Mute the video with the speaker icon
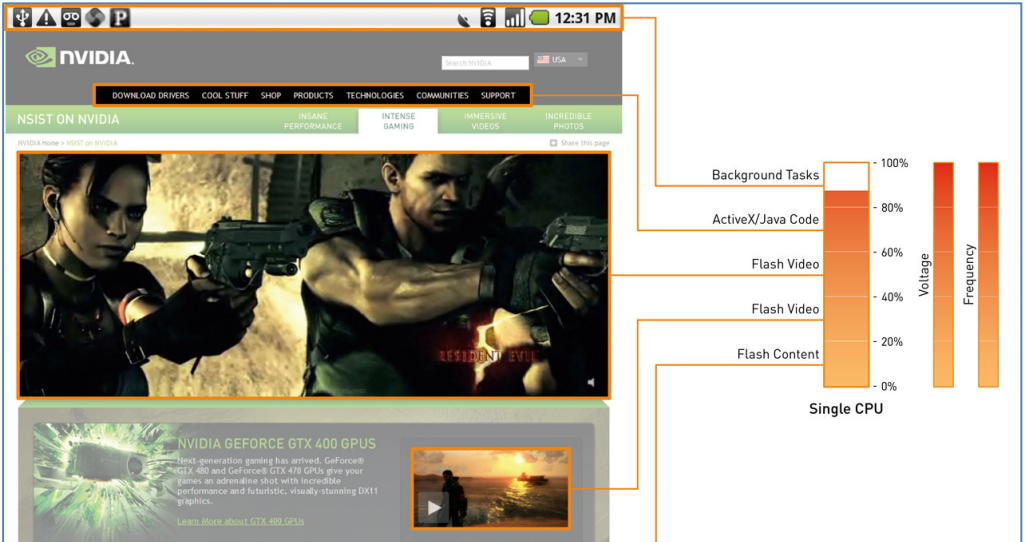Image resolution: width=1025 pixels, height=542 pixels. click(591, 382)
